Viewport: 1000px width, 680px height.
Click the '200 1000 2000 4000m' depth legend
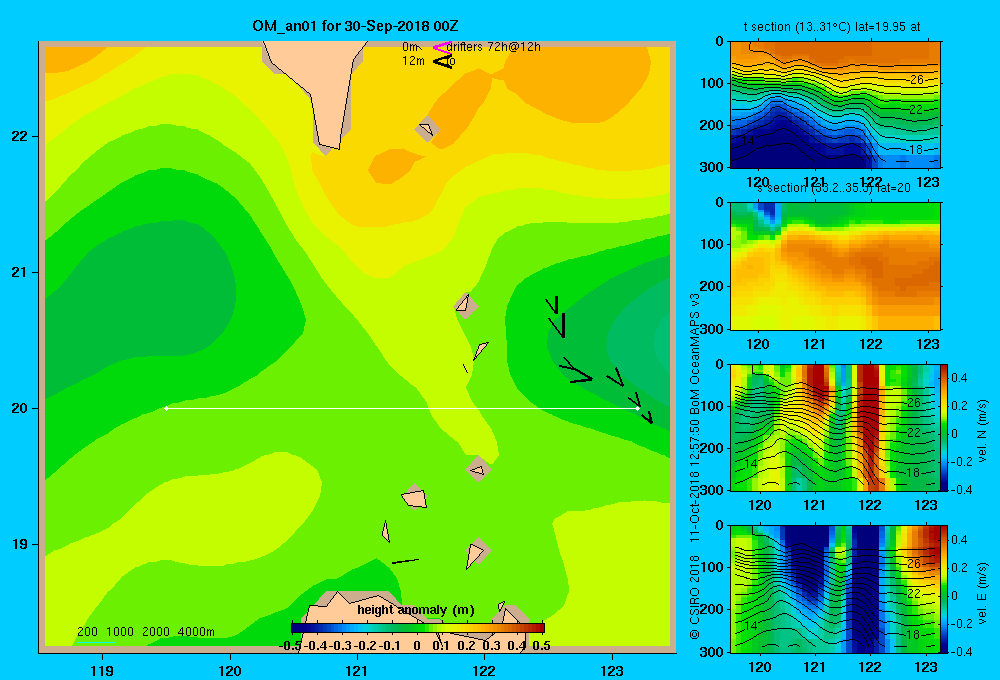click(145, 632)
